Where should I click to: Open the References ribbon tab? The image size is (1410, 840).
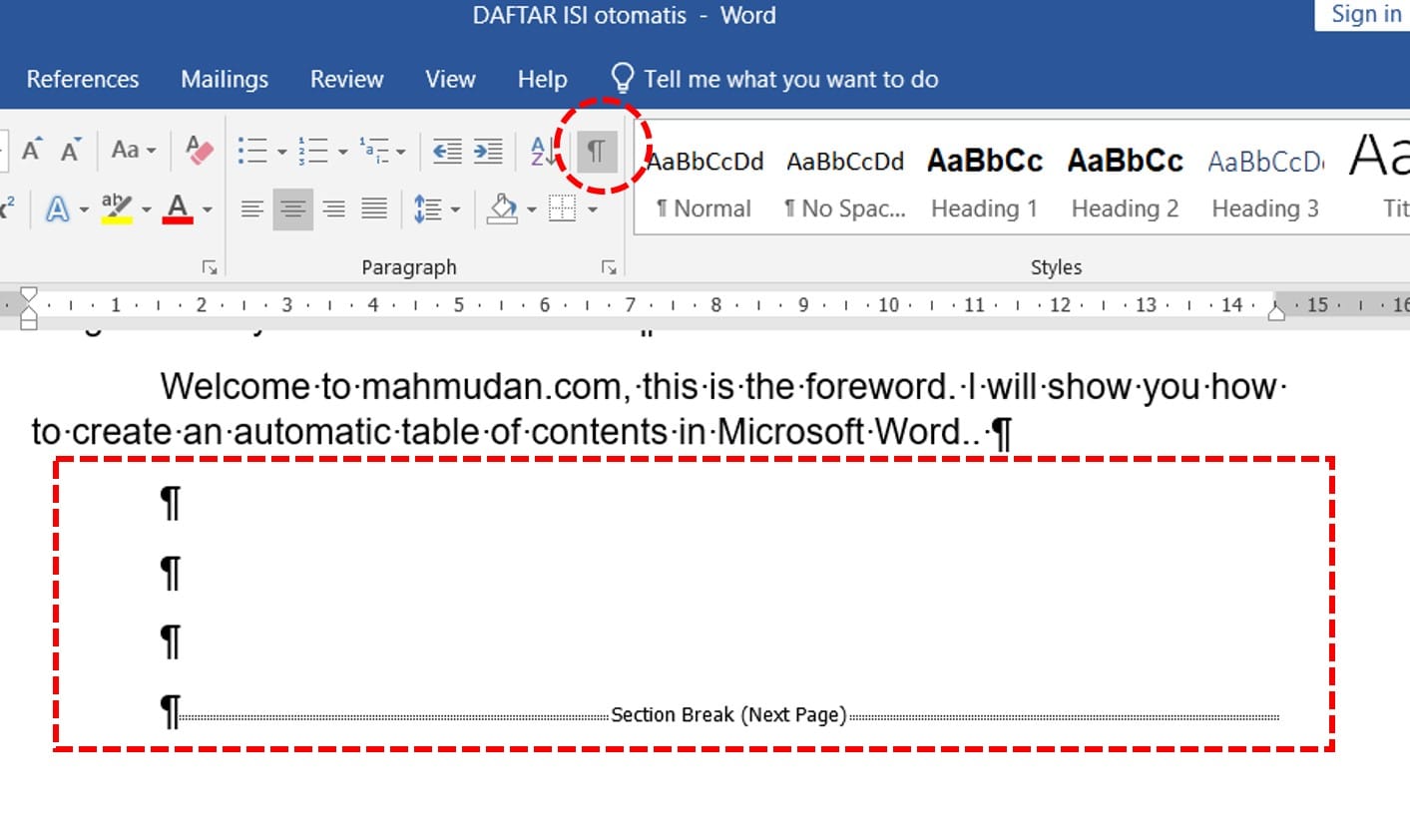[83, 80]
